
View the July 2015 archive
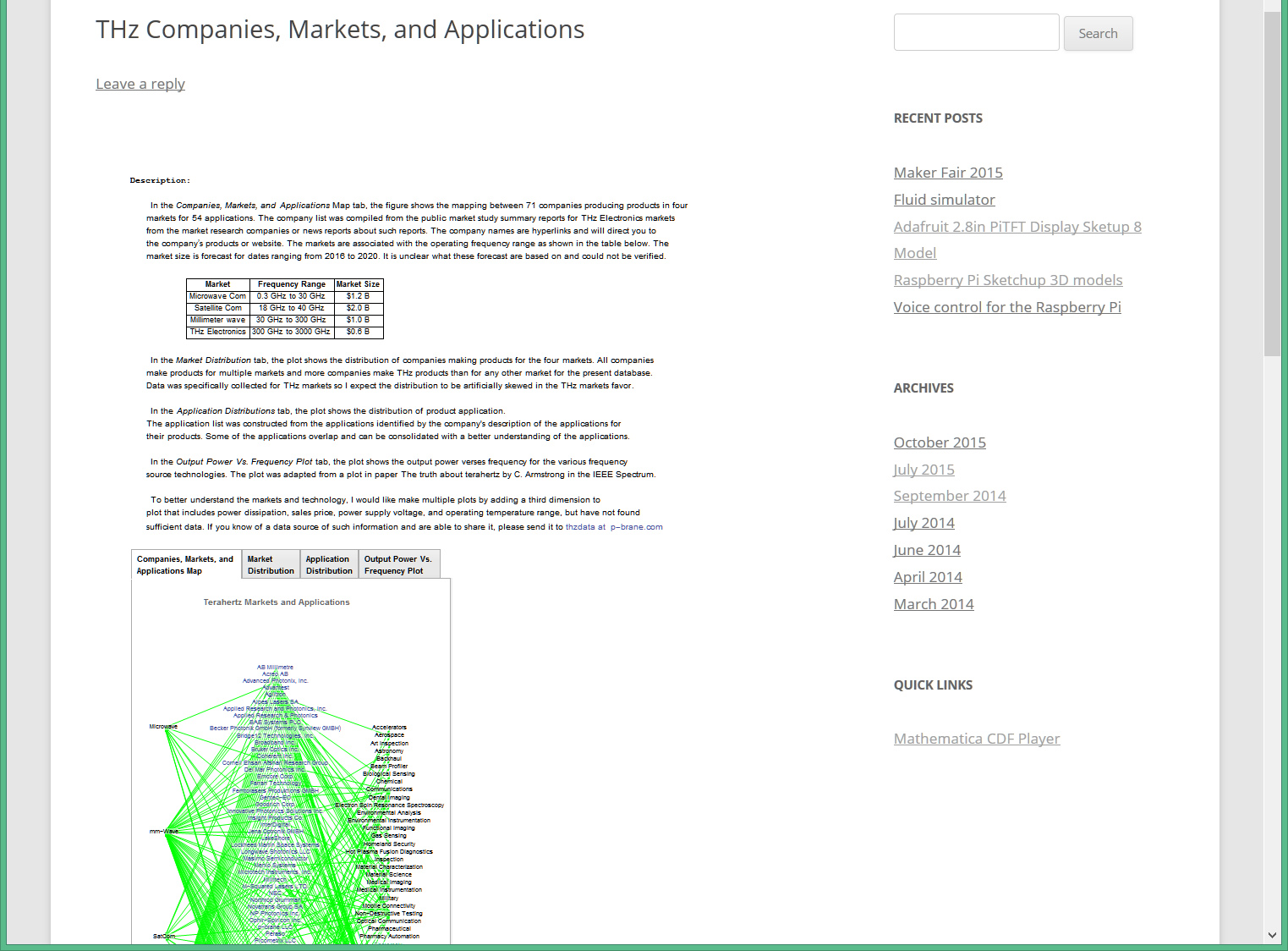point(924,470)
